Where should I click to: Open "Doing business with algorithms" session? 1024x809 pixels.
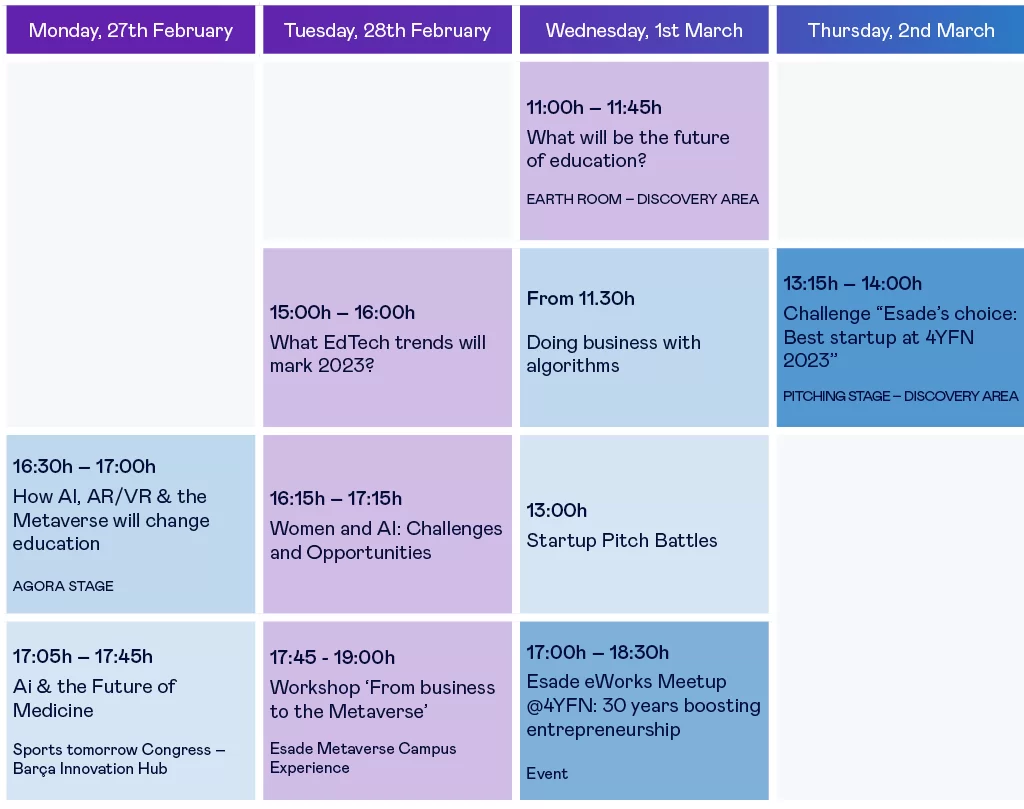coord(613,354)
